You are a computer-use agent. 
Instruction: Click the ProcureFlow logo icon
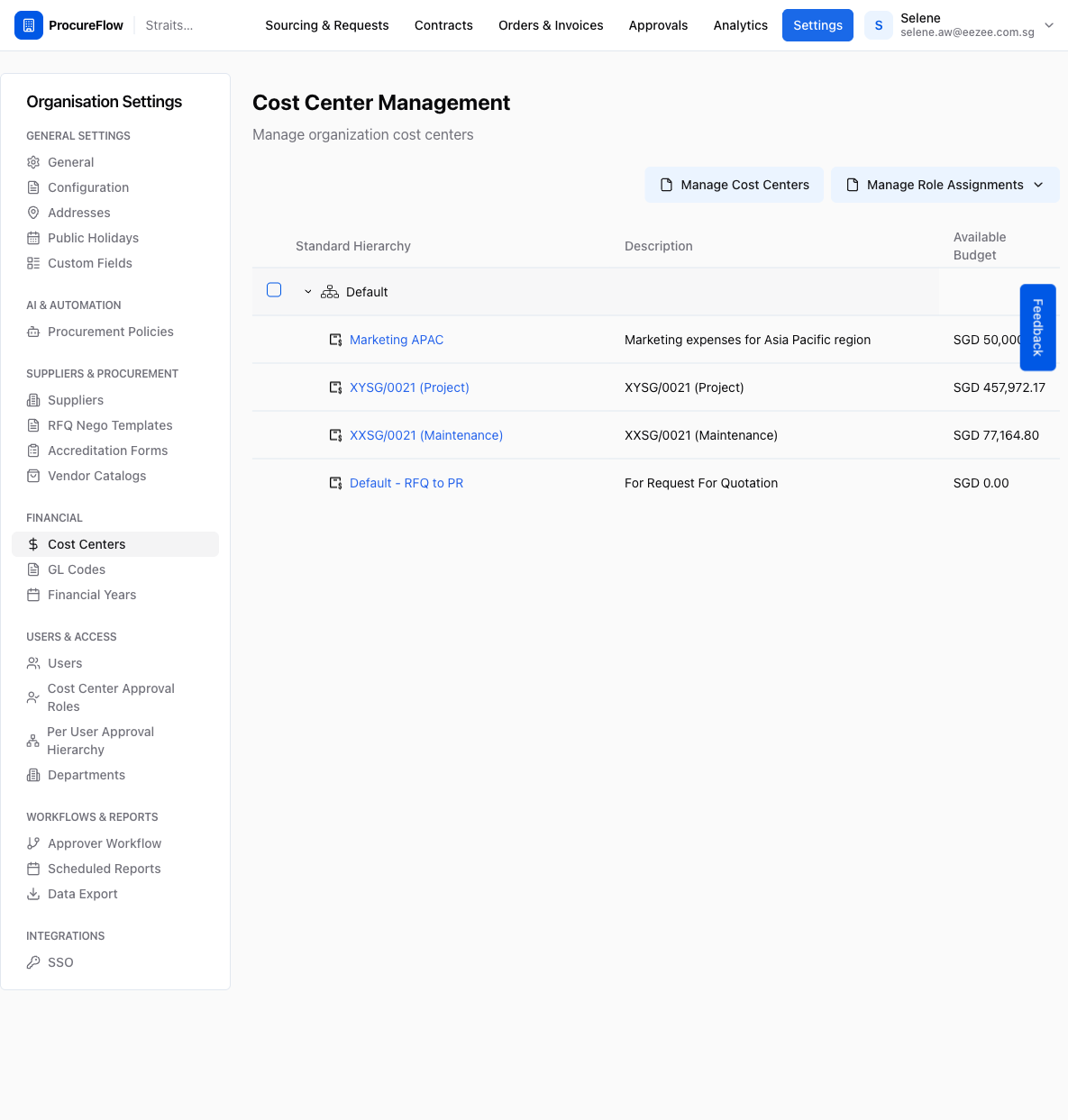pos(29,25)
